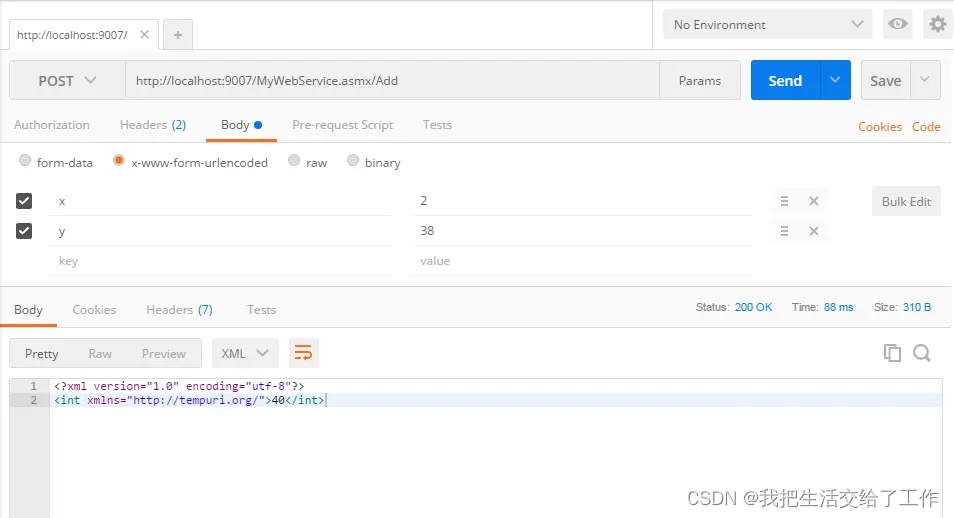Uncheck the y parameter checkbox
This screenshot has height=518, width=954.
(x=24, y=231)
